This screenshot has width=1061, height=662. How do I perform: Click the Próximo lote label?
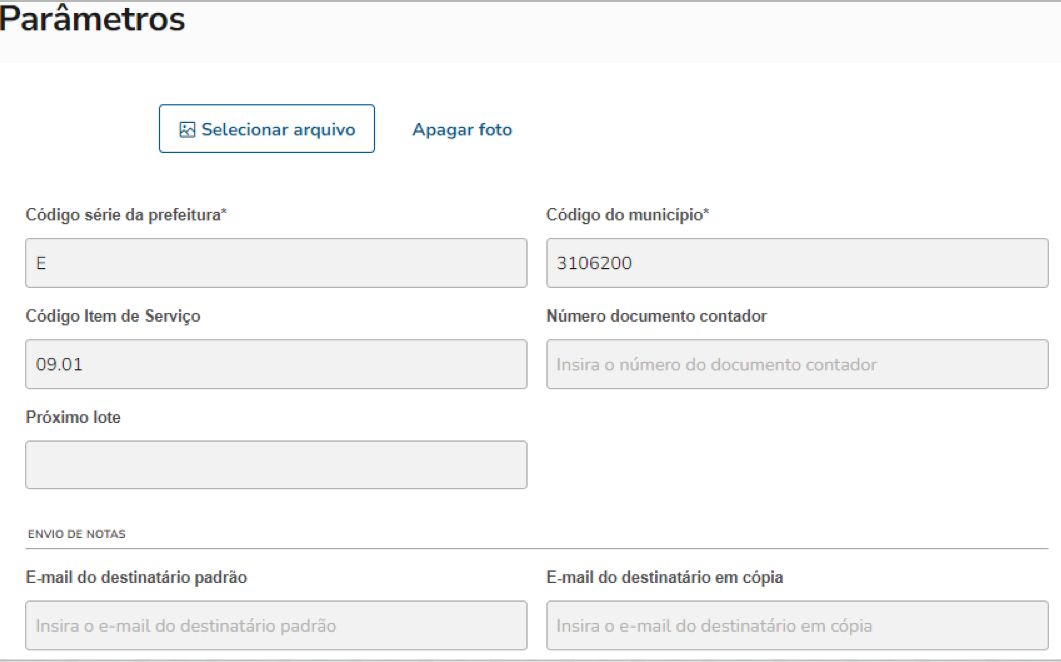(73, 417)
